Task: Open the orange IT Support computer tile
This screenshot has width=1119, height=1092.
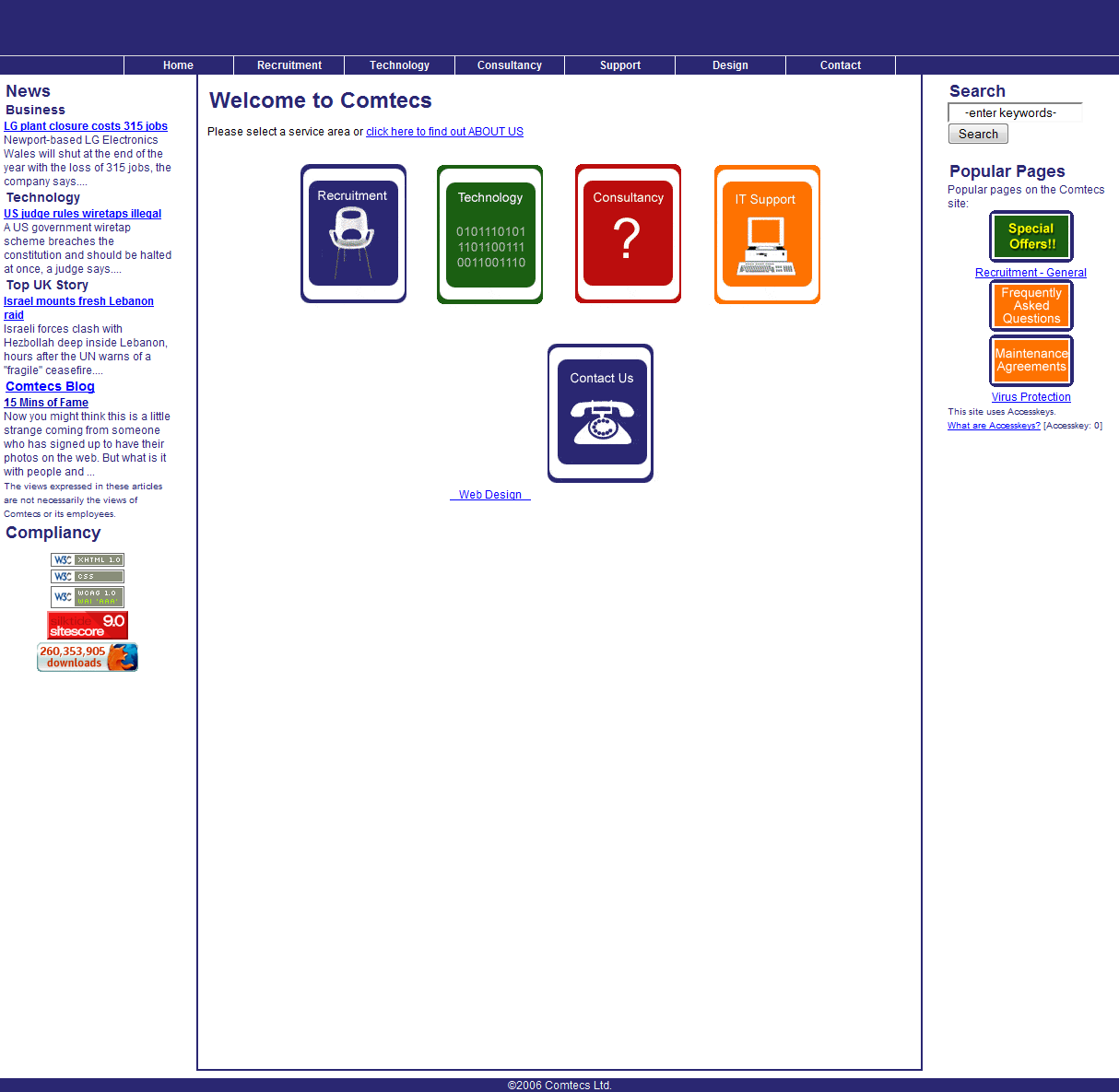Action: point(767,234)
